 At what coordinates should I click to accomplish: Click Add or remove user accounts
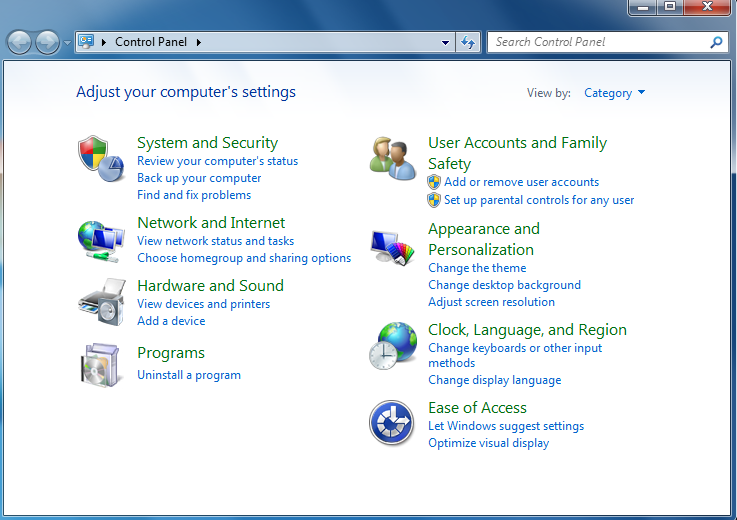tap(521, 182)
